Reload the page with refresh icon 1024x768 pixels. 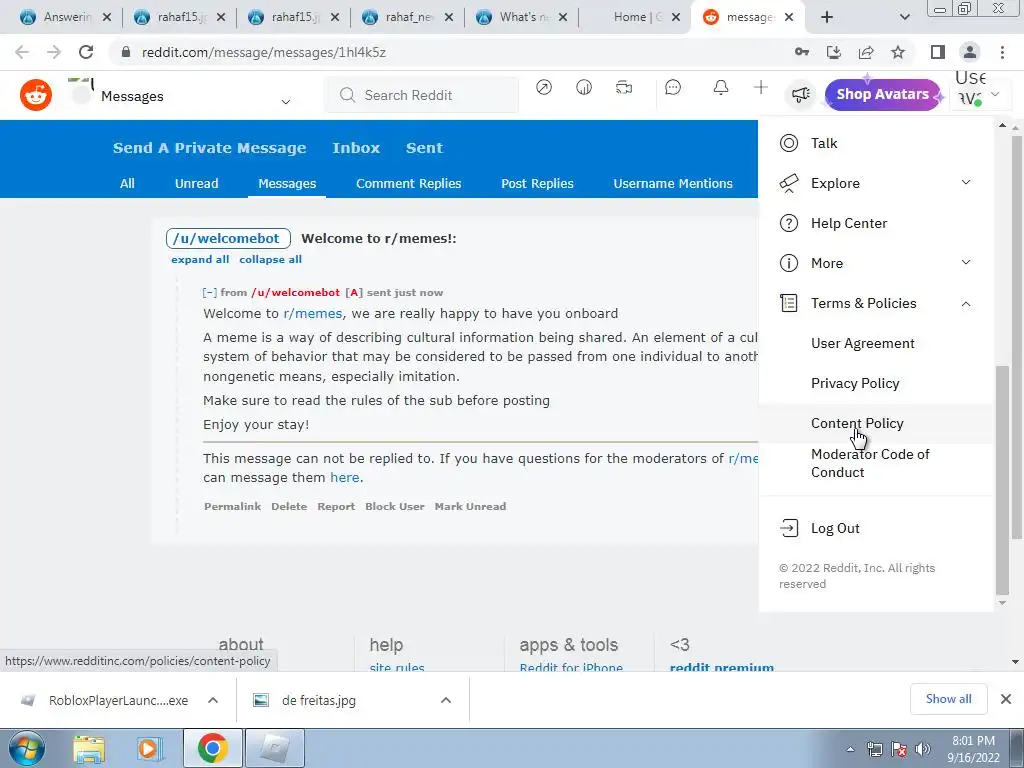point(86,52)
